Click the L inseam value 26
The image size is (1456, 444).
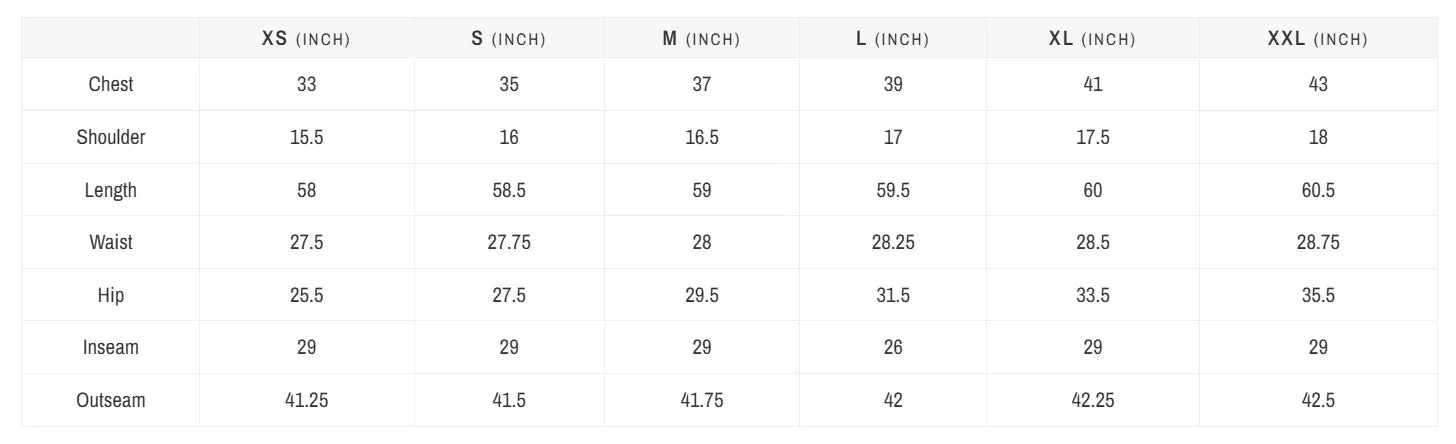tap(893, 347)
